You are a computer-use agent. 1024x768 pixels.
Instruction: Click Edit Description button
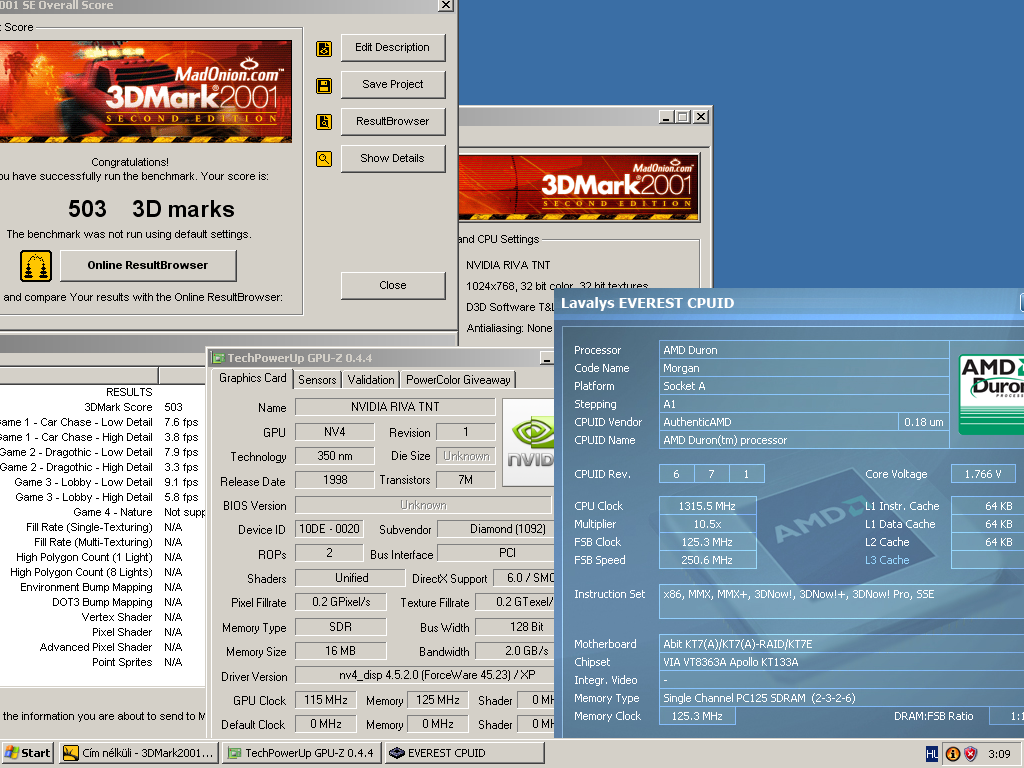tap(392, 48)
